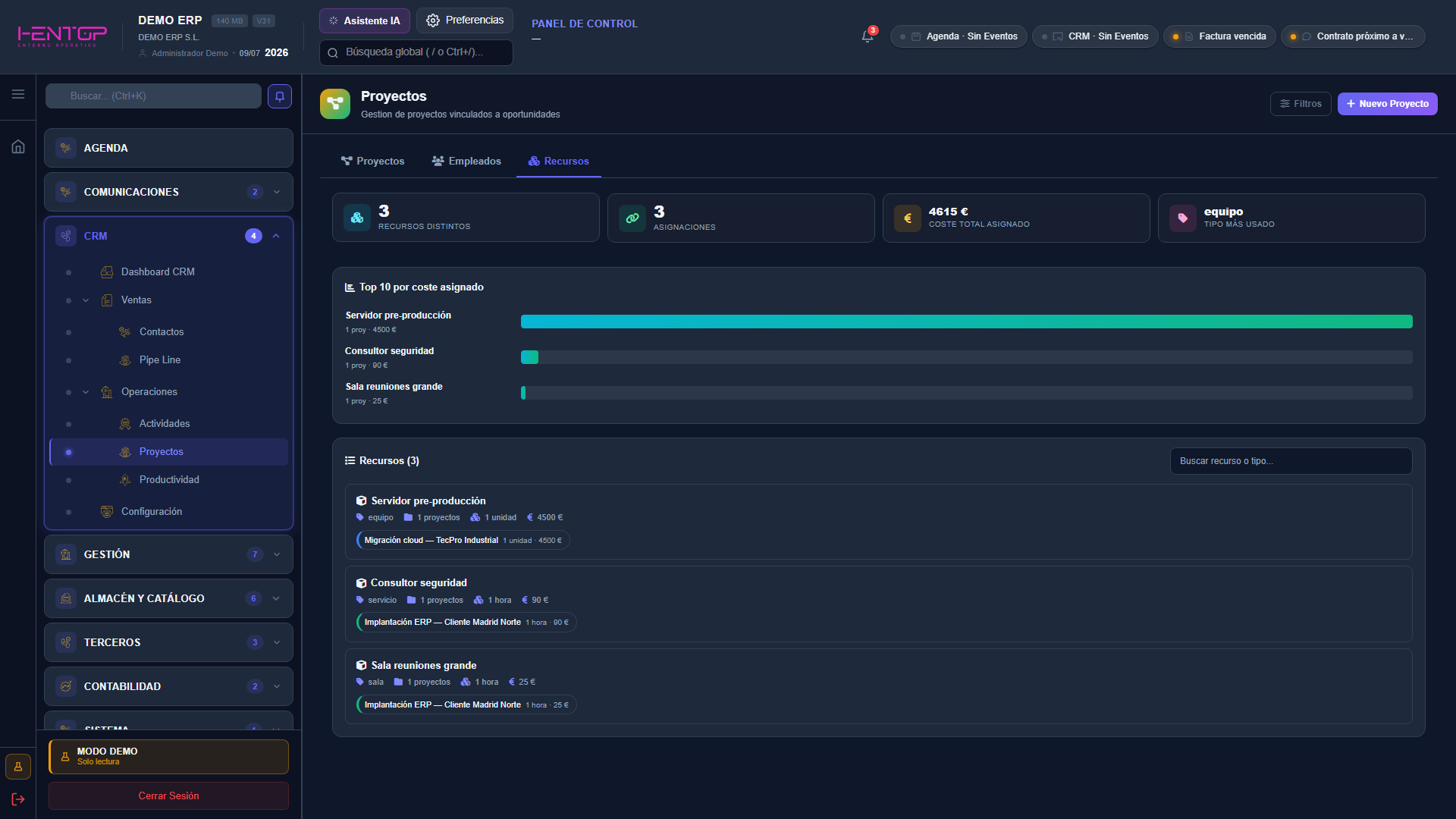Image resolution: width=1456 pixels, height=819 pixels.
Task: Click the Actividades item icon
Action: (x=125, y=424)
